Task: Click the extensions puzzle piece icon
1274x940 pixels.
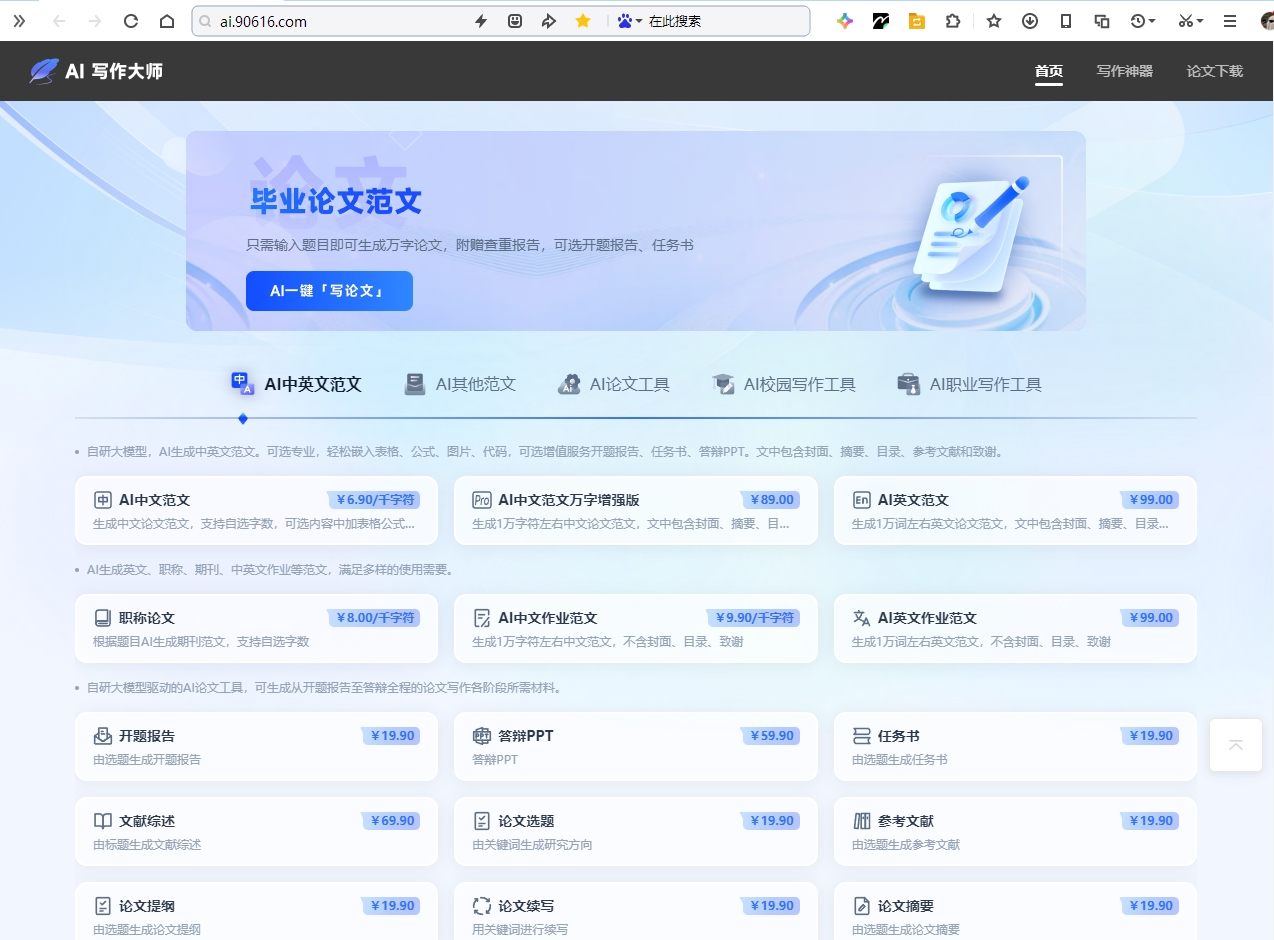Action: [953, 21]
